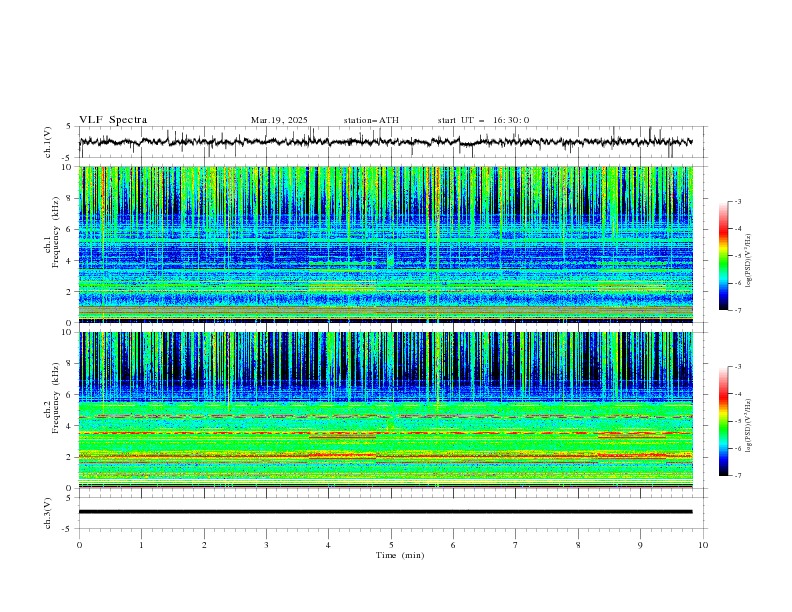Click time axis tick label "7"

pos(516,545)
